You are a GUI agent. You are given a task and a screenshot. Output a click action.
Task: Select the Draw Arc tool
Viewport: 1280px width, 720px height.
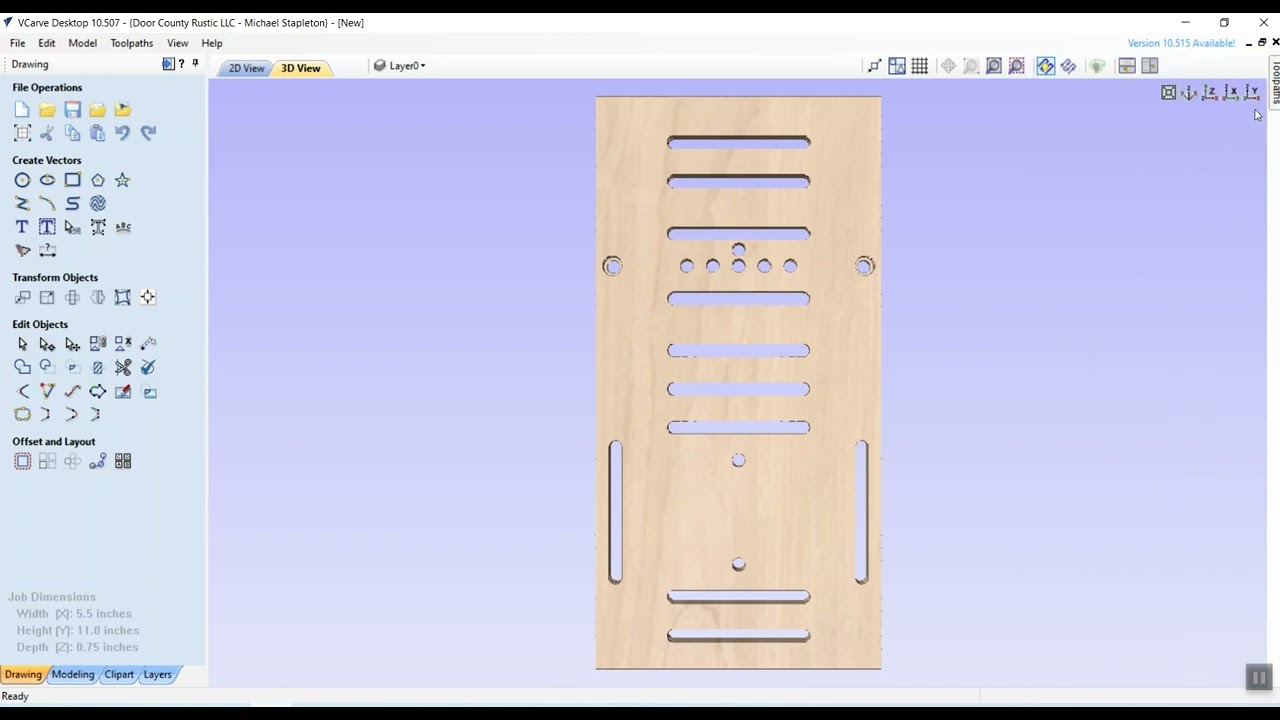pos(47,203)
